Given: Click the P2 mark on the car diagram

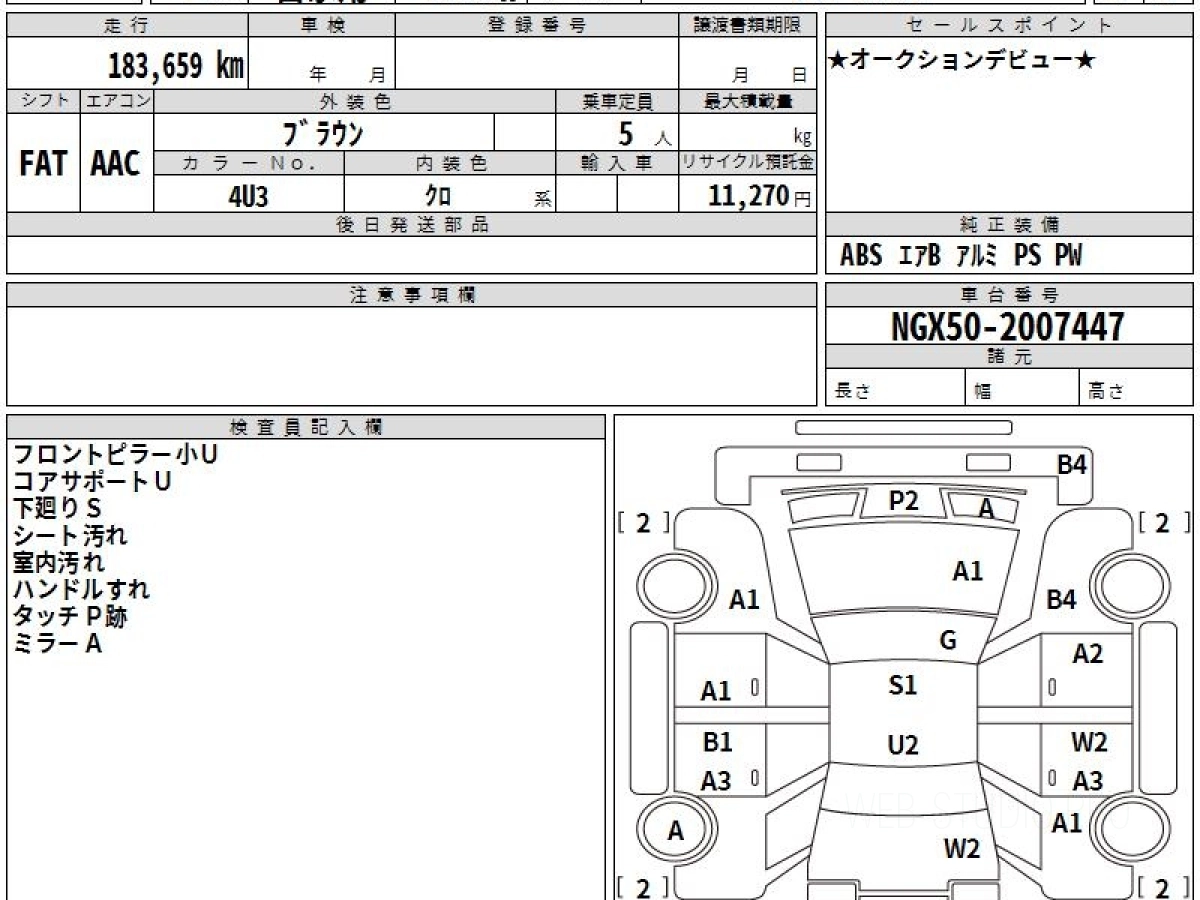Looking at the screenshot, I should pyautogui.click(x=903, y=501).
